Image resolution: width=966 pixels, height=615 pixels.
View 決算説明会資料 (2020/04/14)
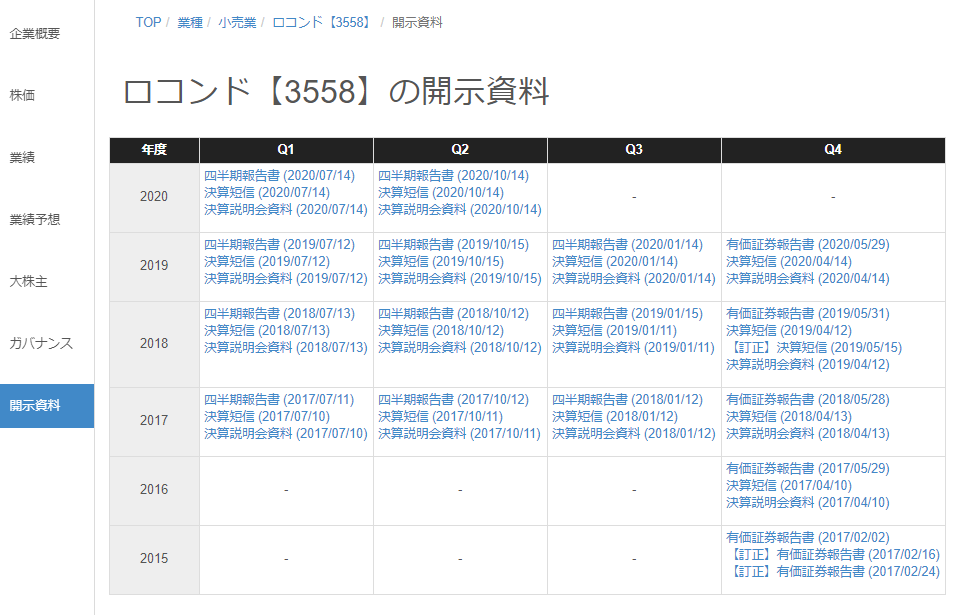click(808, 279)
